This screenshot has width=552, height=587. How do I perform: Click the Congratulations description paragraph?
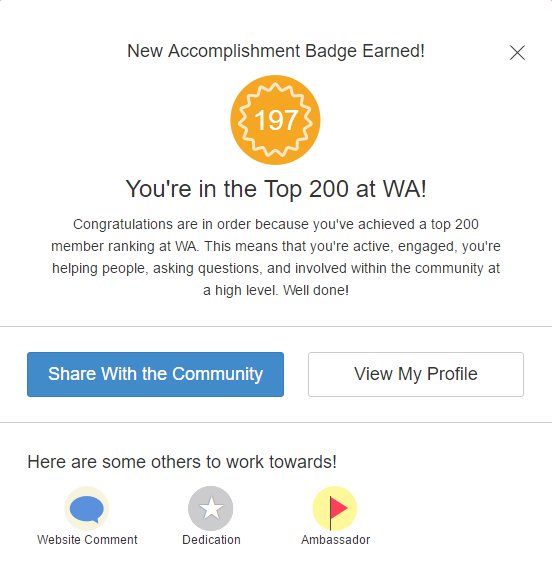click(276, 257)
